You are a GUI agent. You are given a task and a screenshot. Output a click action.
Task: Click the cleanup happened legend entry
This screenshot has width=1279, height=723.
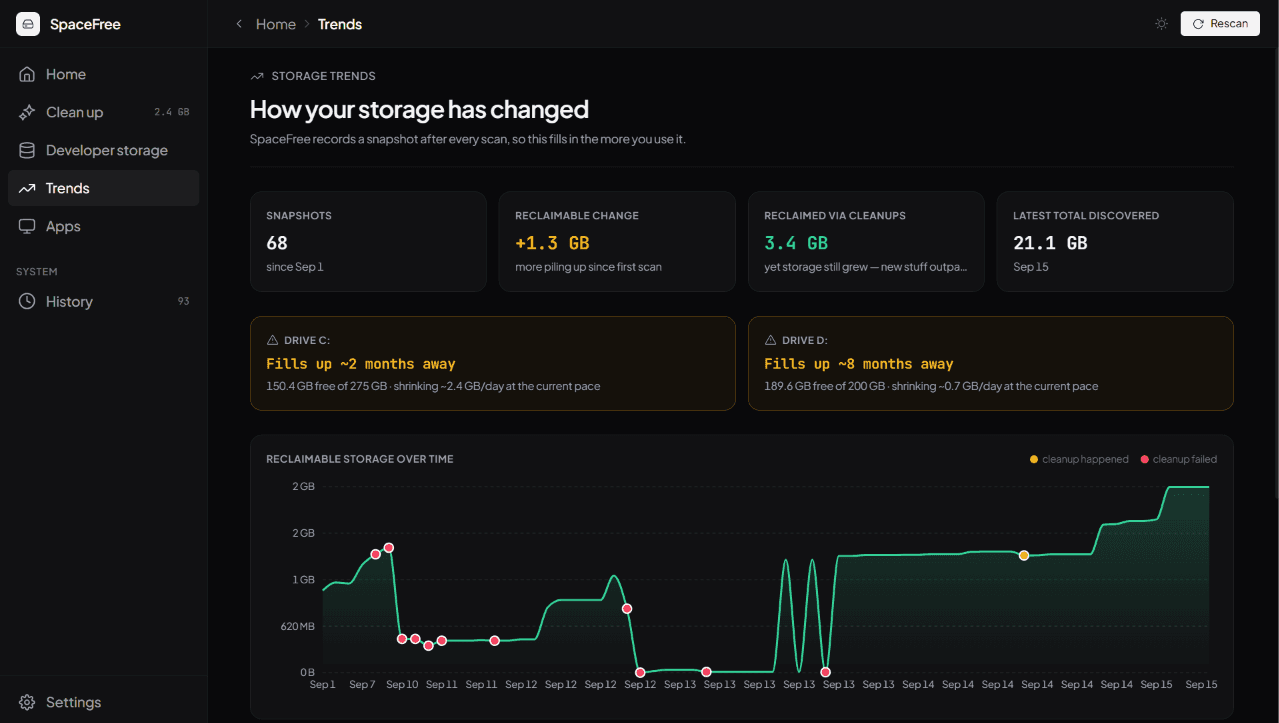1079,459
